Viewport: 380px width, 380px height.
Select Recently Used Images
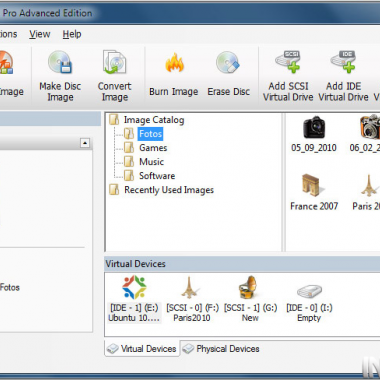(169, 190)
